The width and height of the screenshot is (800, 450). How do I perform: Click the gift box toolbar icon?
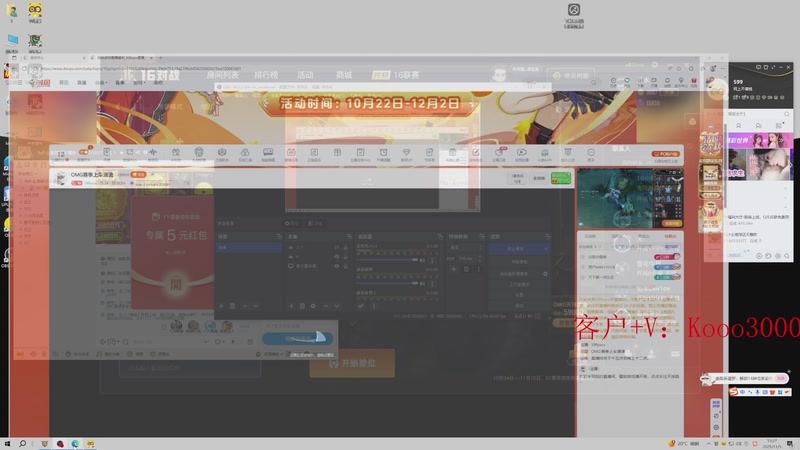pos(337,153)
